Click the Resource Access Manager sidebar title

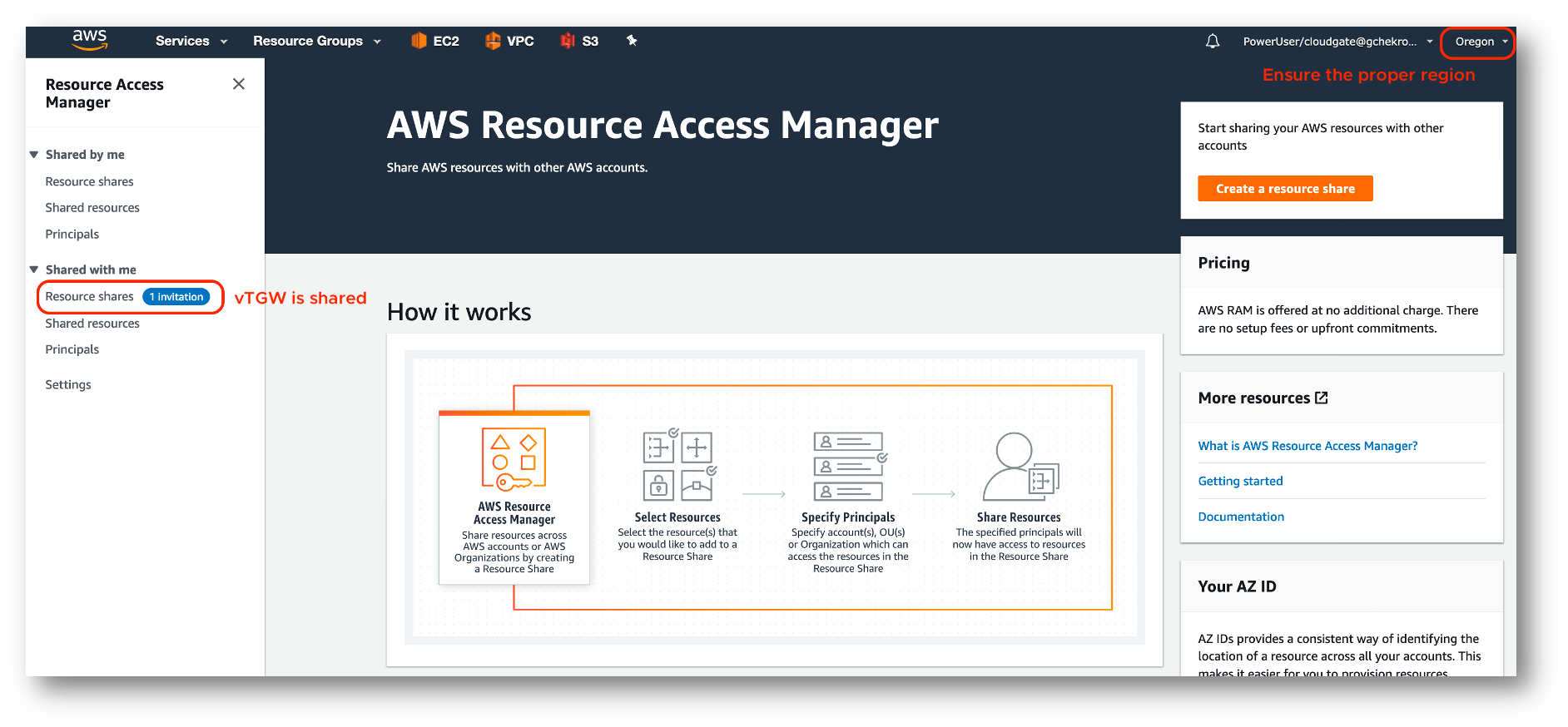pos(104,93)
